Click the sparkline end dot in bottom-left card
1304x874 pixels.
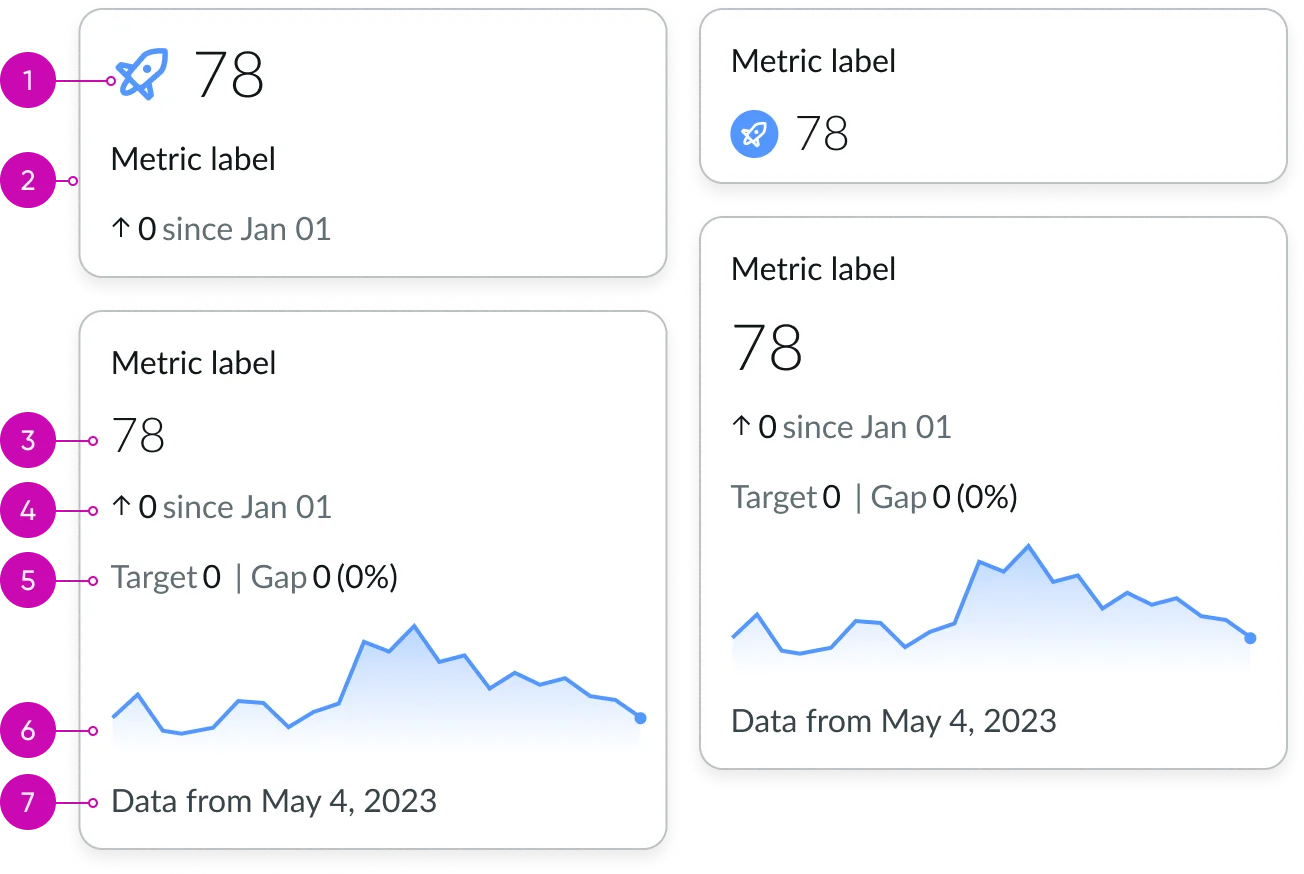640,718
